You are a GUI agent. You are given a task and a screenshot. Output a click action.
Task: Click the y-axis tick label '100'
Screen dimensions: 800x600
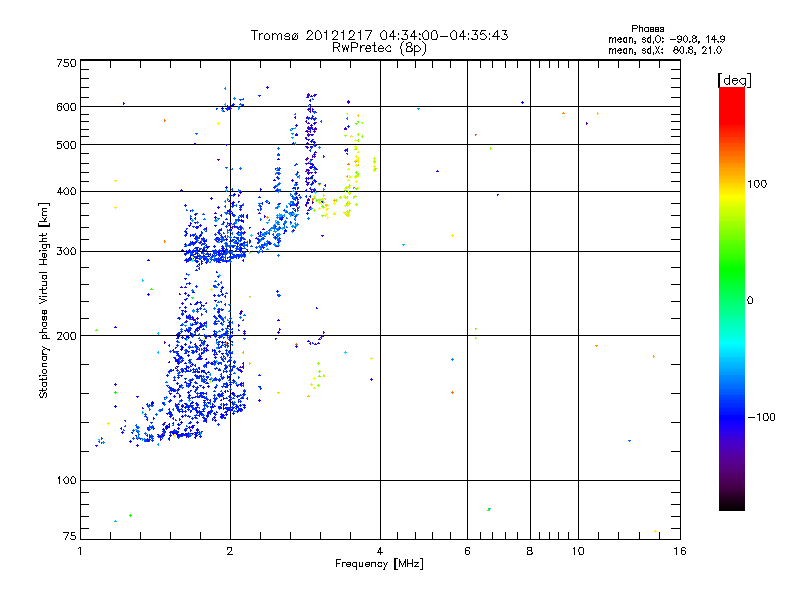point(66,481)
